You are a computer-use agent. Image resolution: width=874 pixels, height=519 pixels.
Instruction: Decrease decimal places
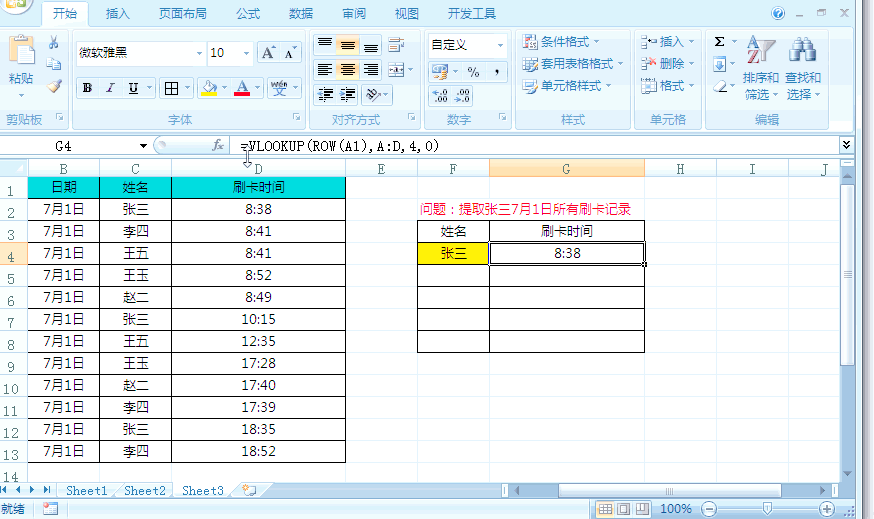click(x=462, y=95)
